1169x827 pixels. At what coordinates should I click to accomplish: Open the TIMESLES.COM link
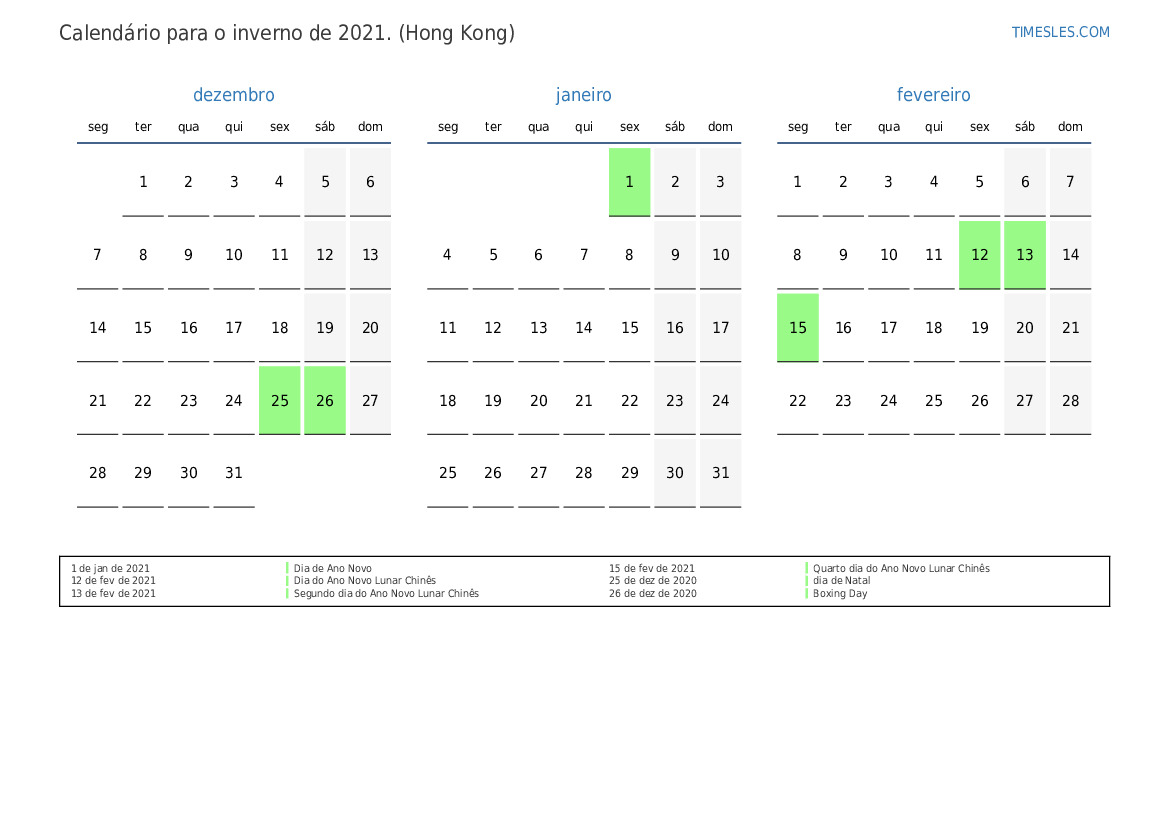coord(1060,32)
